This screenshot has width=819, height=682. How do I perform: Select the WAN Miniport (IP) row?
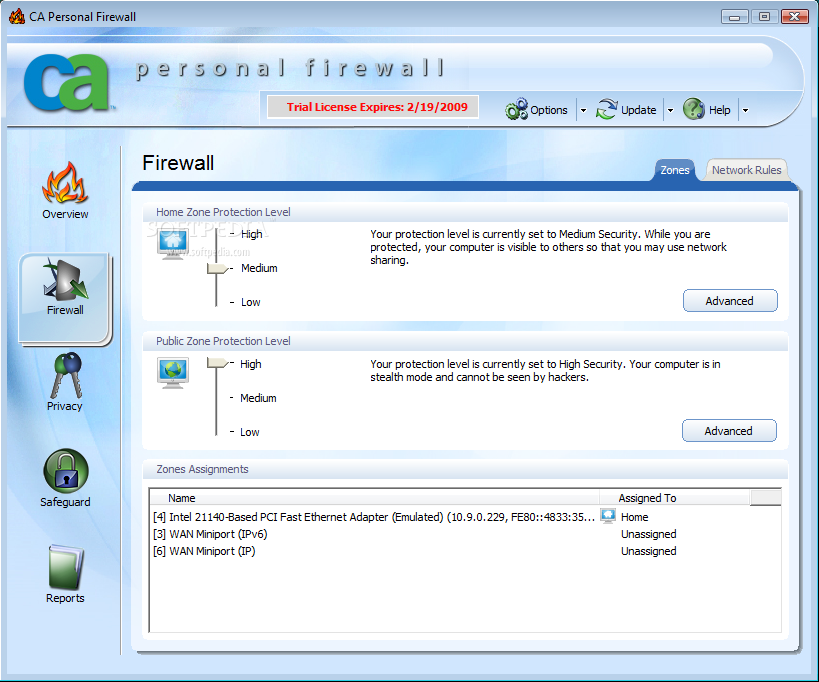pos(465,551)
